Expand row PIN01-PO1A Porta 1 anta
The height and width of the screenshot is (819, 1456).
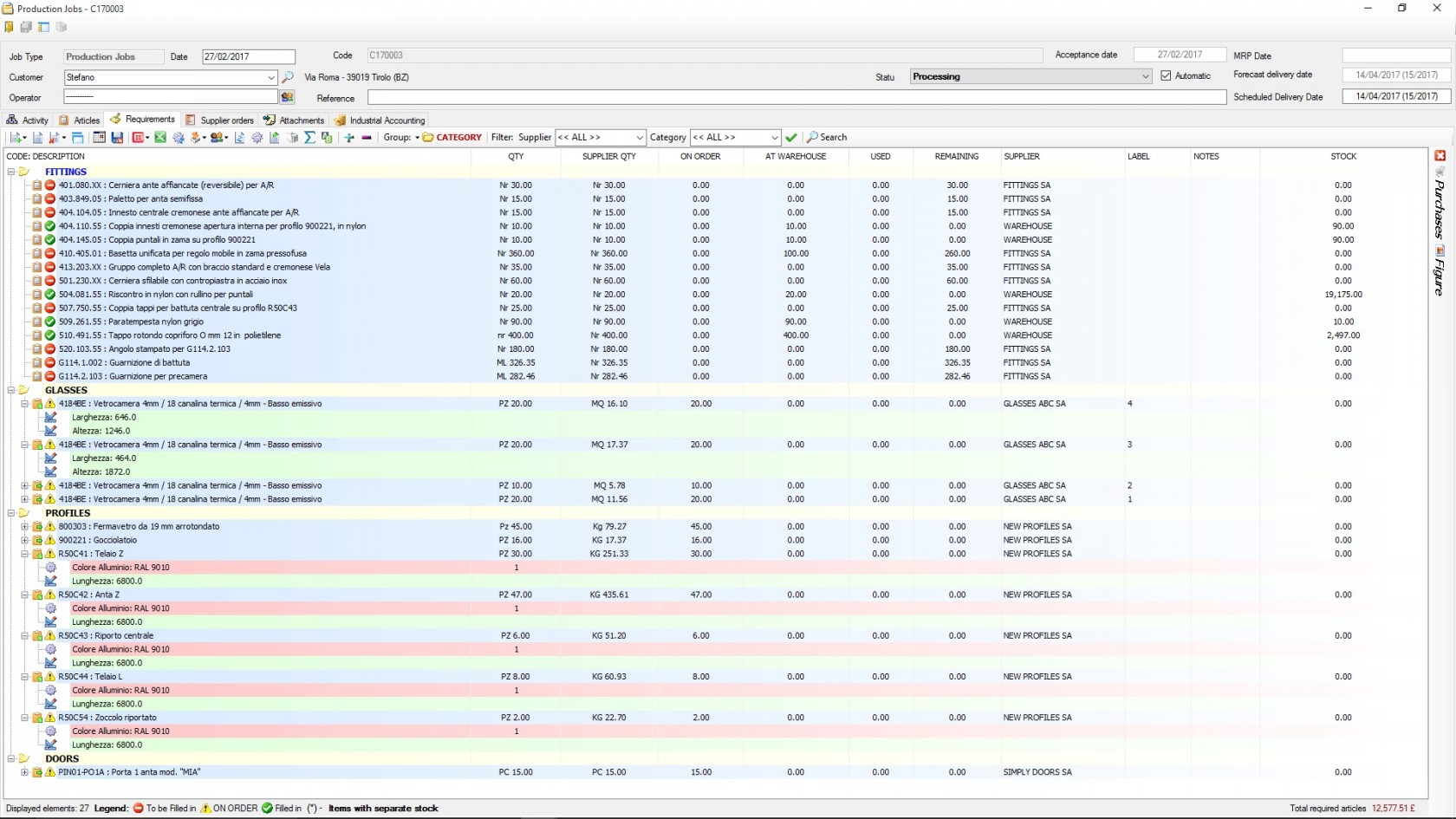pyautogui.click(x=24, y=772)
